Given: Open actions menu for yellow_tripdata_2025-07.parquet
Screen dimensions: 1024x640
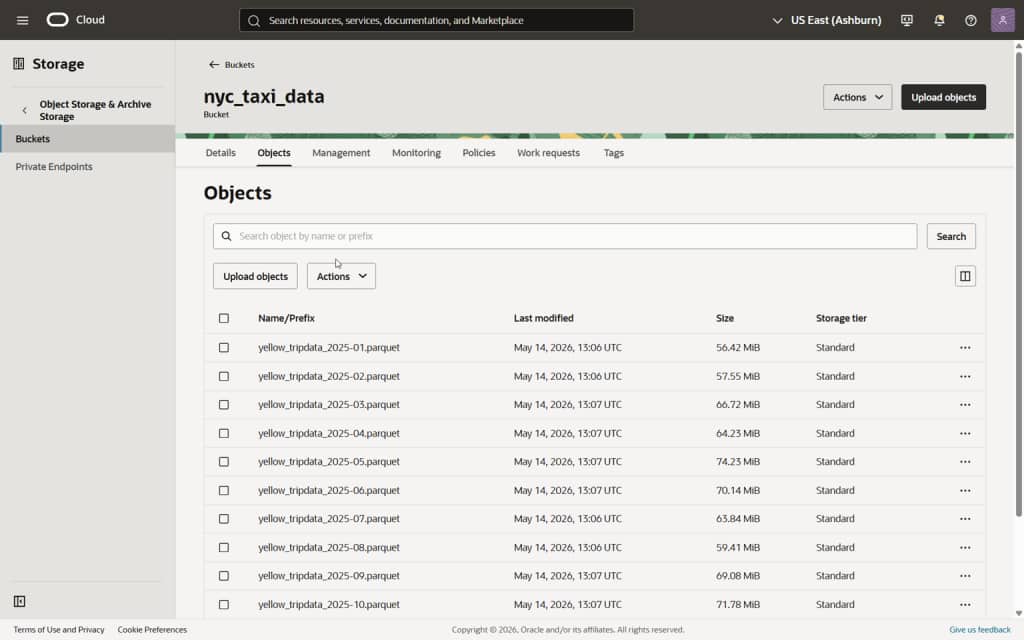Looking at the screenshot, I should click(965, 519).
